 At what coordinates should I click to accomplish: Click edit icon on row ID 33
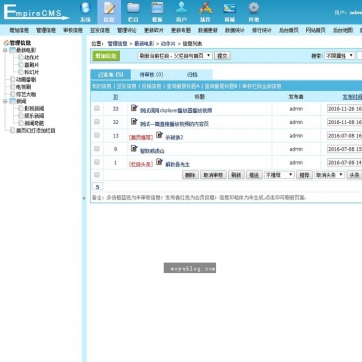coord(134,108)
